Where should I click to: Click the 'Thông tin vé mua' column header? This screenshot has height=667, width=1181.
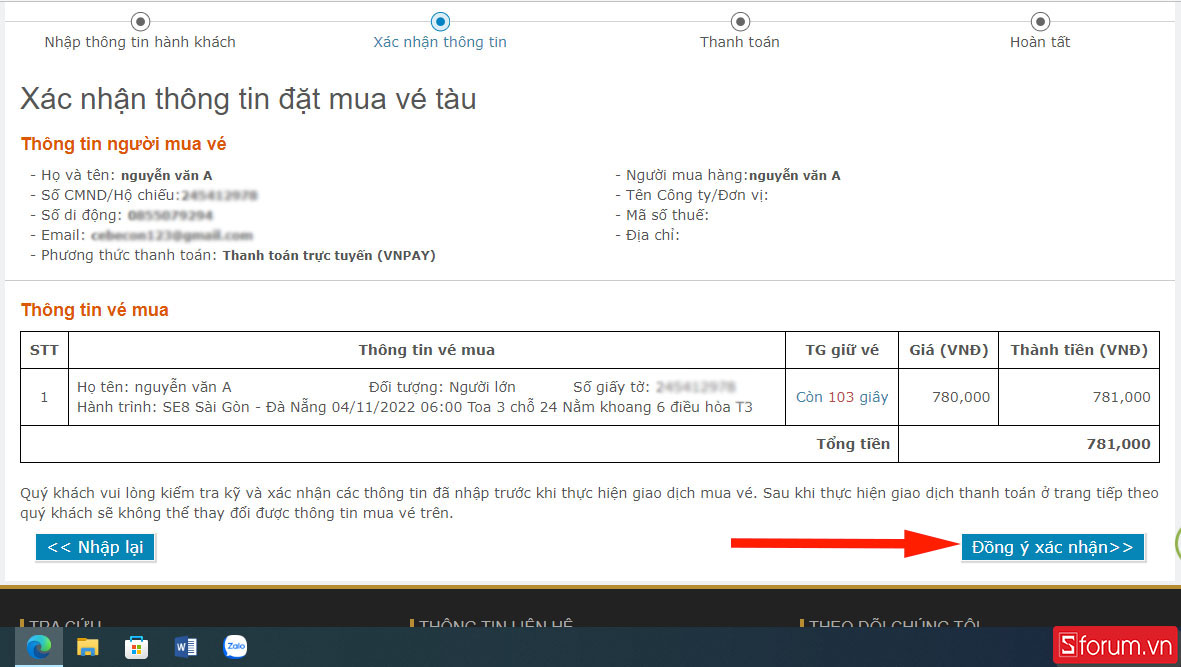[426, 350]
